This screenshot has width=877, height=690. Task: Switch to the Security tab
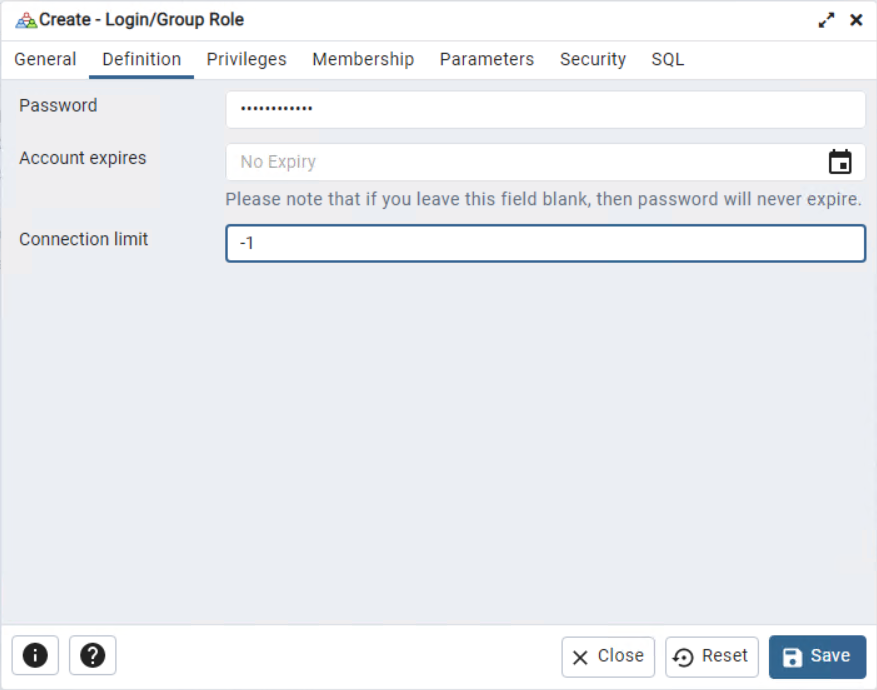[x=593, y=60]
